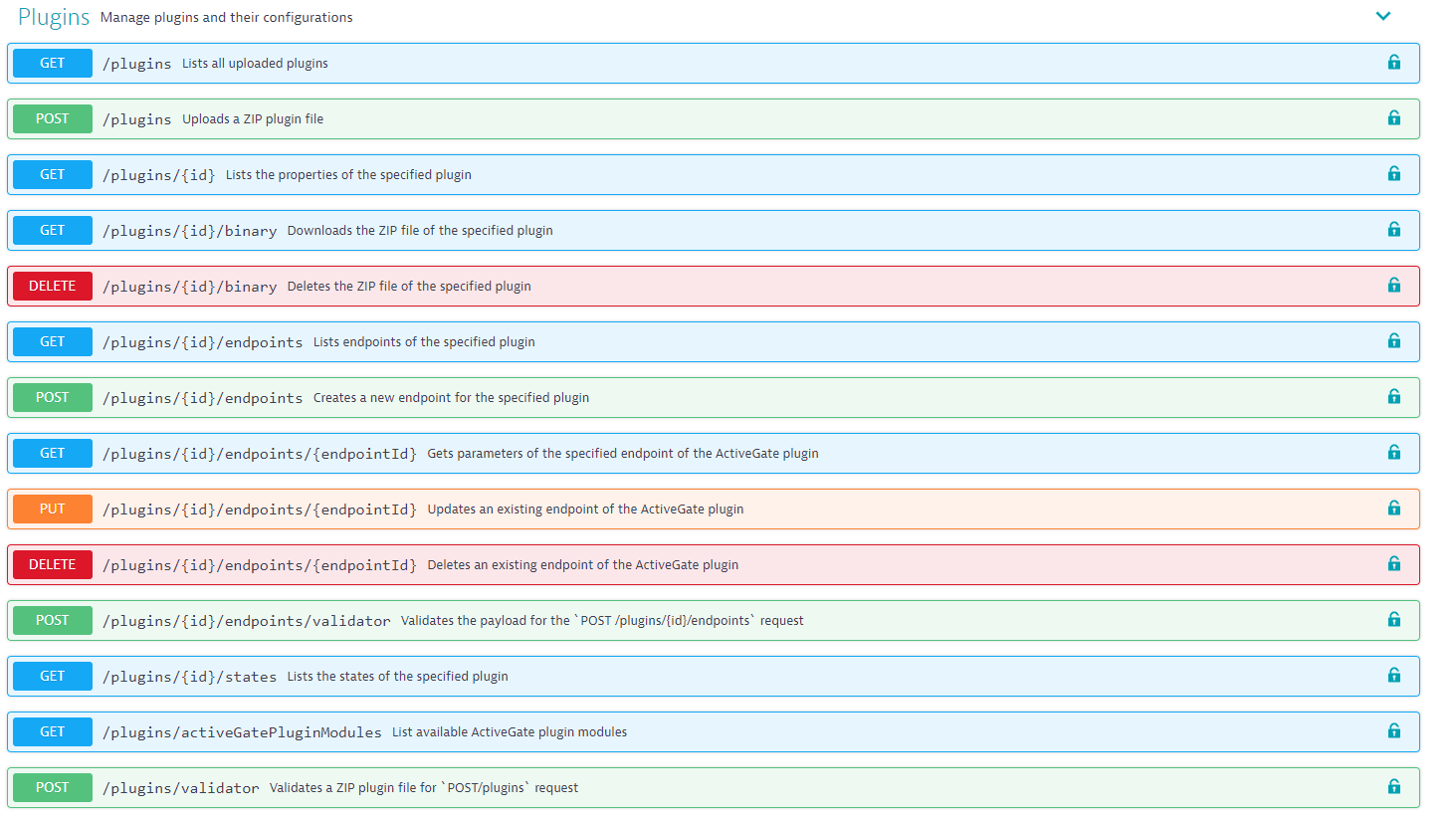
Task: Click lock icon for Lists the states row
Action: (x=1394, y=676)
